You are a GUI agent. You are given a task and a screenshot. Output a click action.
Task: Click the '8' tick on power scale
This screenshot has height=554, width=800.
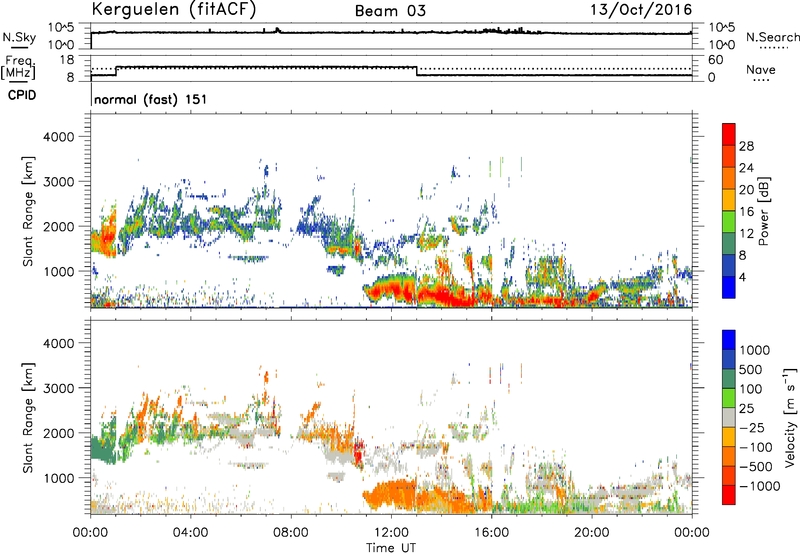pos(743,255)
